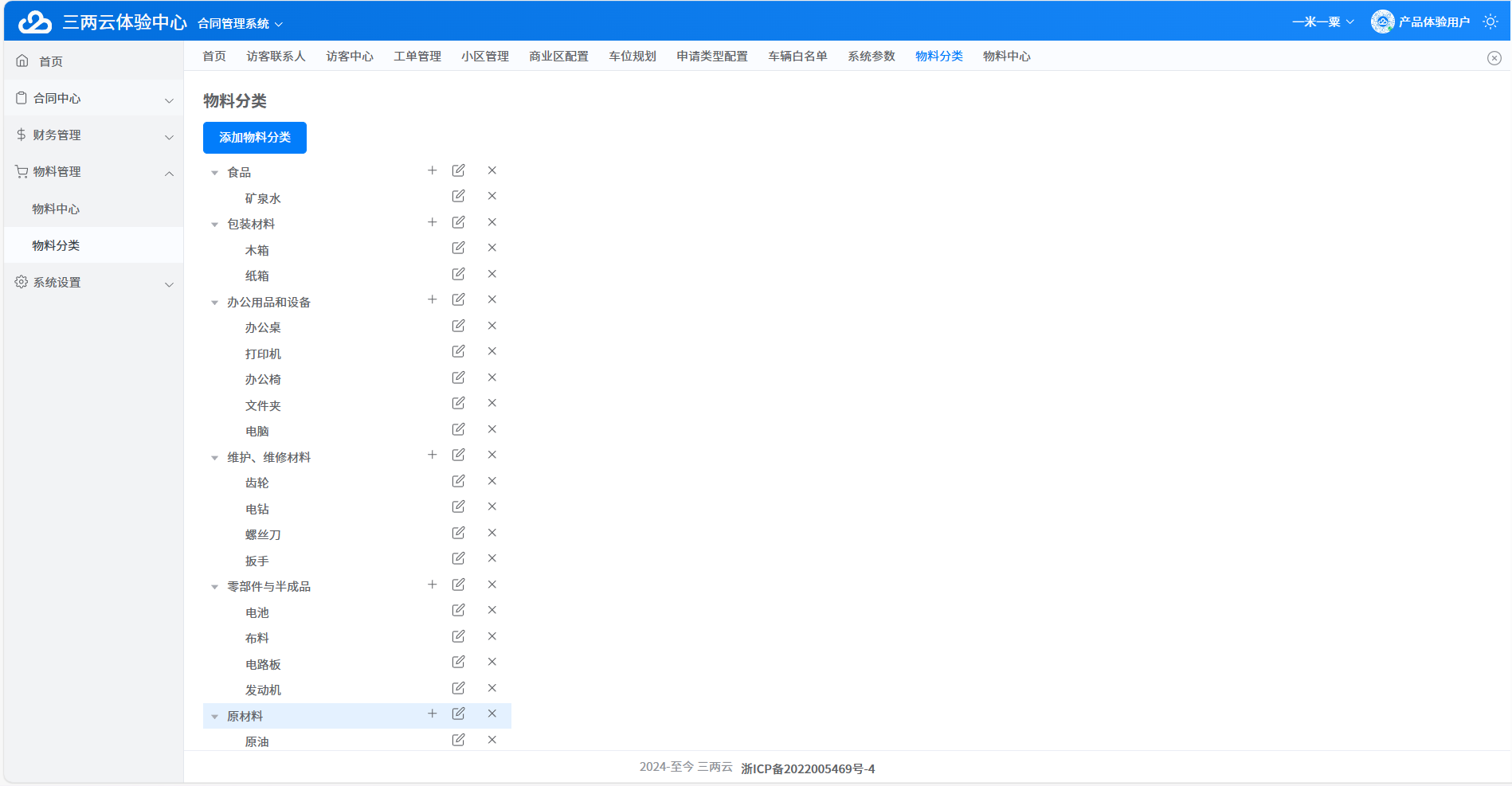
Task: Switch to the 车位规划 tab
Action: click(x=633, y=57)
